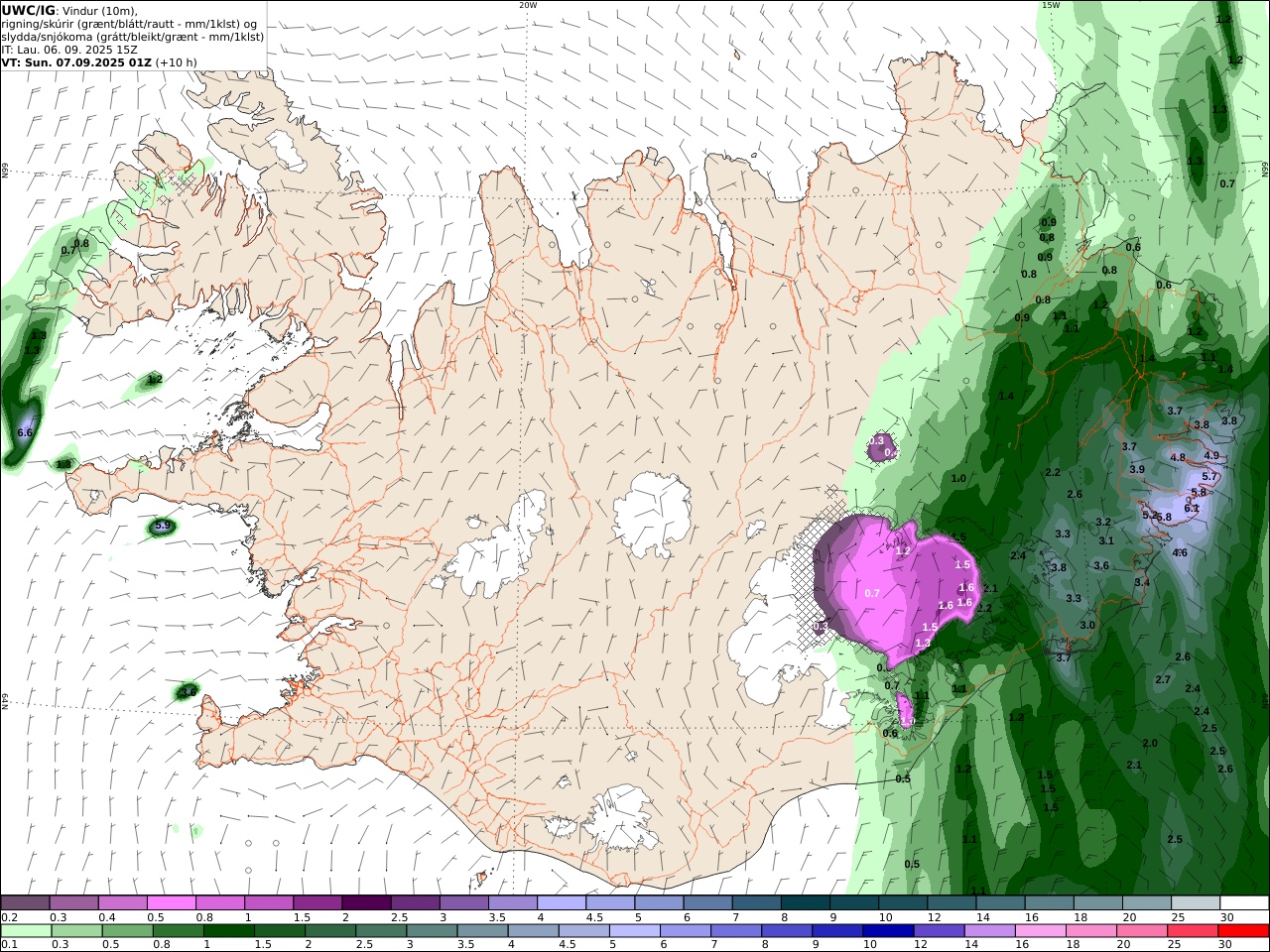Screen dimensions: 1270x952
Task: Select lower legend darkest green swatch 1–1.5
Action: click(229, 931)
